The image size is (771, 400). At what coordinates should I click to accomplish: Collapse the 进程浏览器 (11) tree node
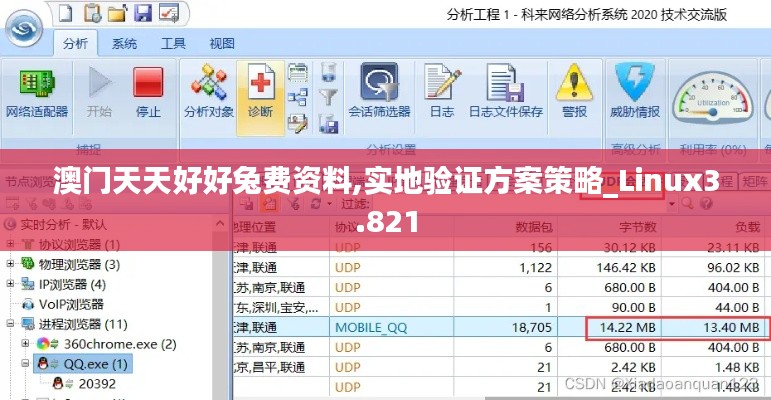coord(10,323)
